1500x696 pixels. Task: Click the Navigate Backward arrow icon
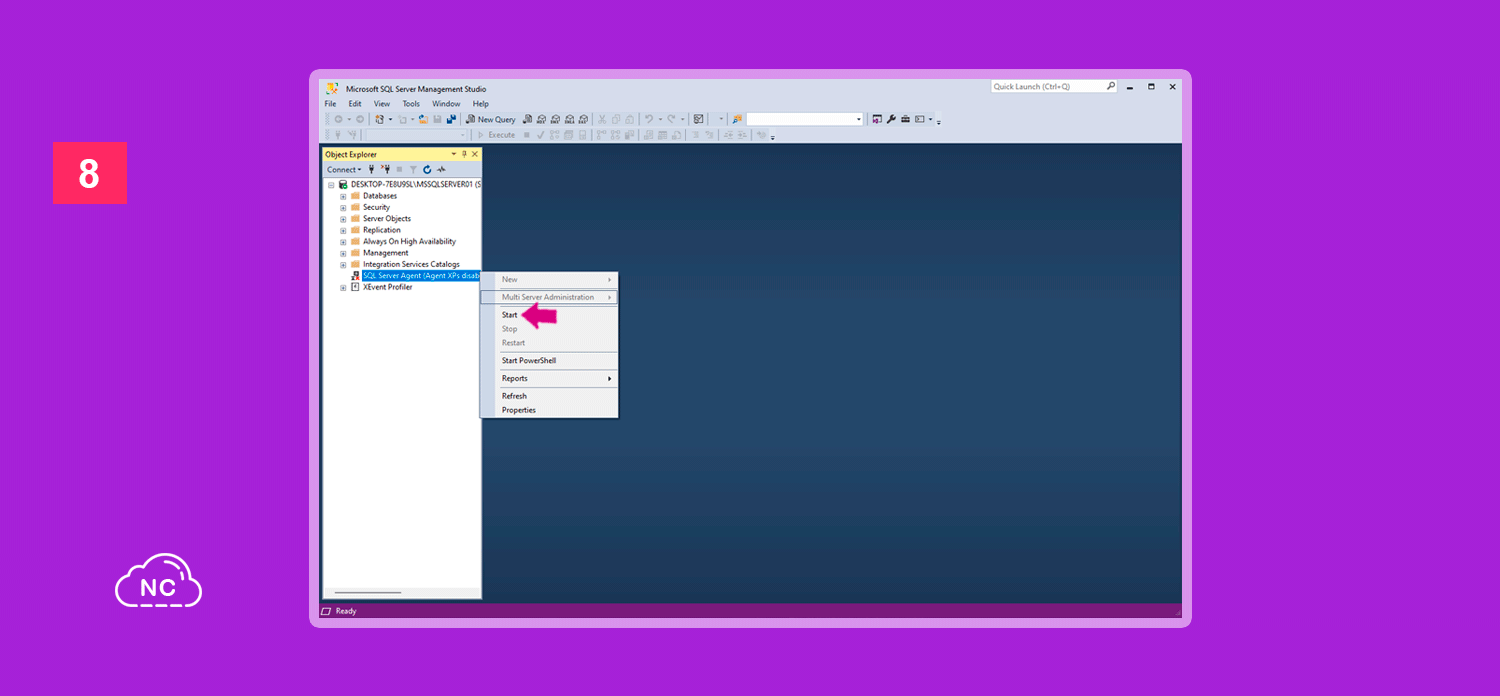[x=338, y=119]
